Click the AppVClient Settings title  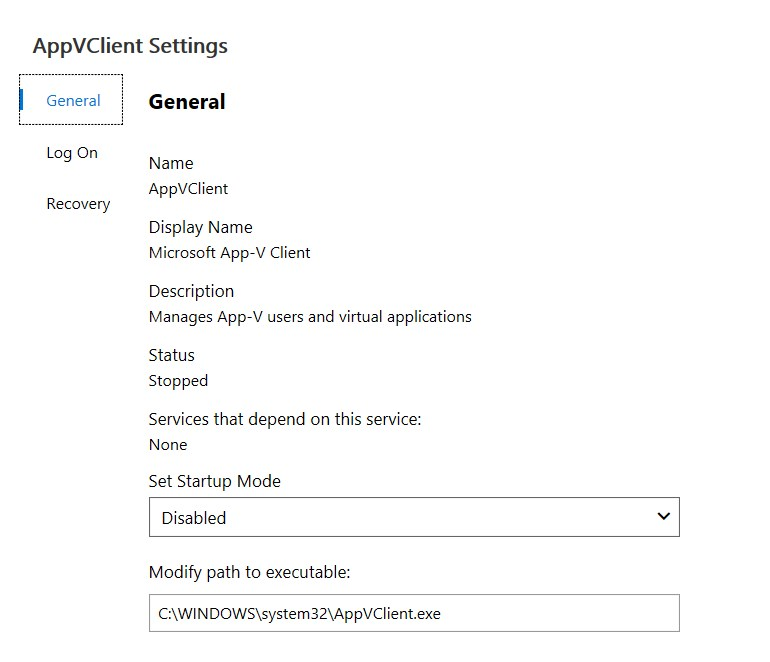click(x=130, y=46)
